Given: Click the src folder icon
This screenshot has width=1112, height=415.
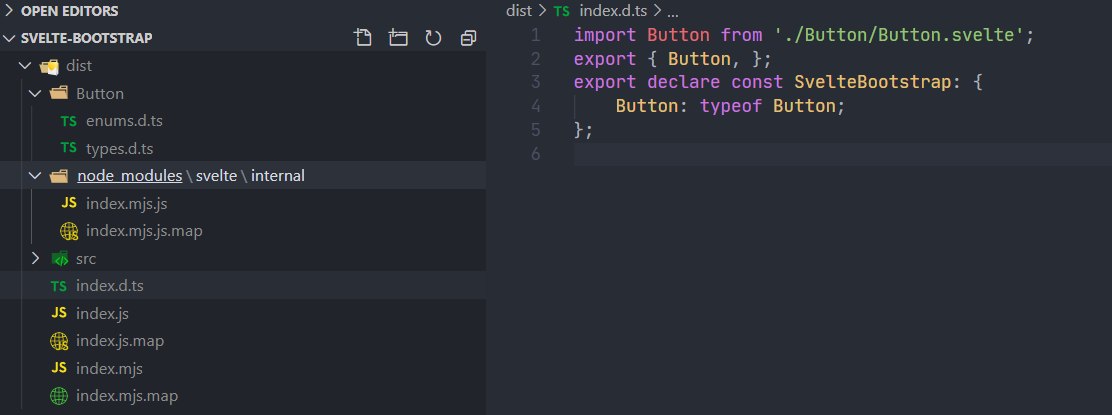Looking at the screenshot, I should (x=60, y=259).
